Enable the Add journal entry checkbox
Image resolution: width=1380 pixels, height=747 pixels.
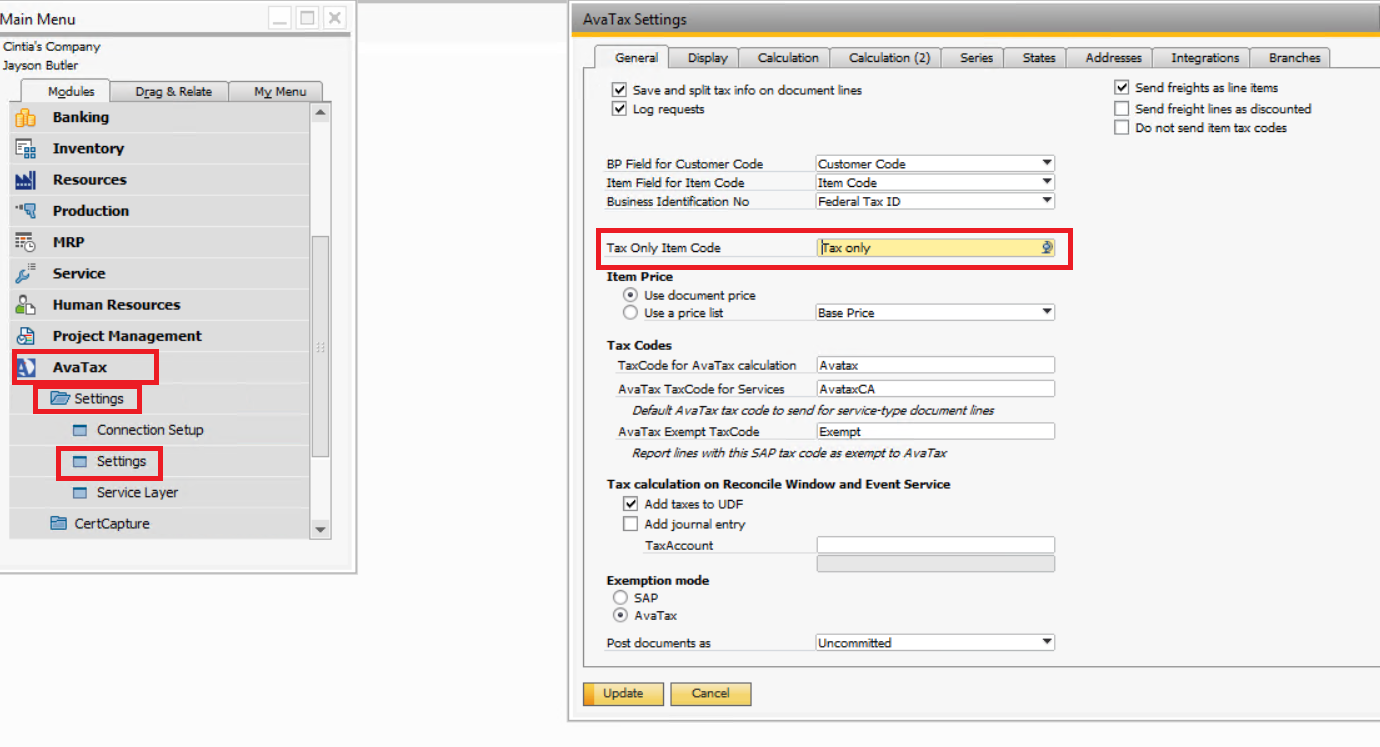click(x=630, y=524)
